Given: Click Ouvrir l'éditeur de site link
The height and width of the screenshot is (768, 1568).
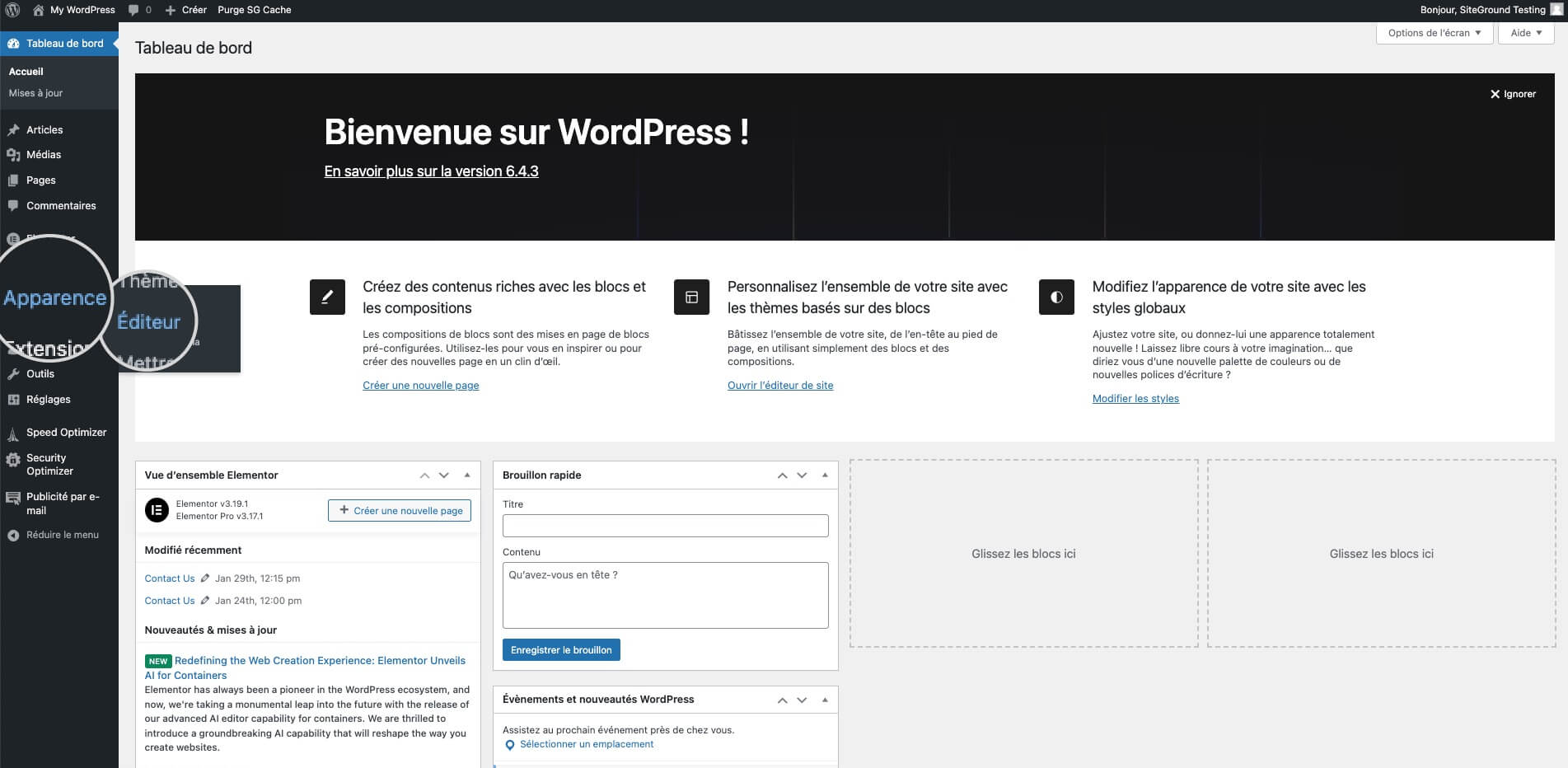Looking at the screenshot, I should 780,386.
